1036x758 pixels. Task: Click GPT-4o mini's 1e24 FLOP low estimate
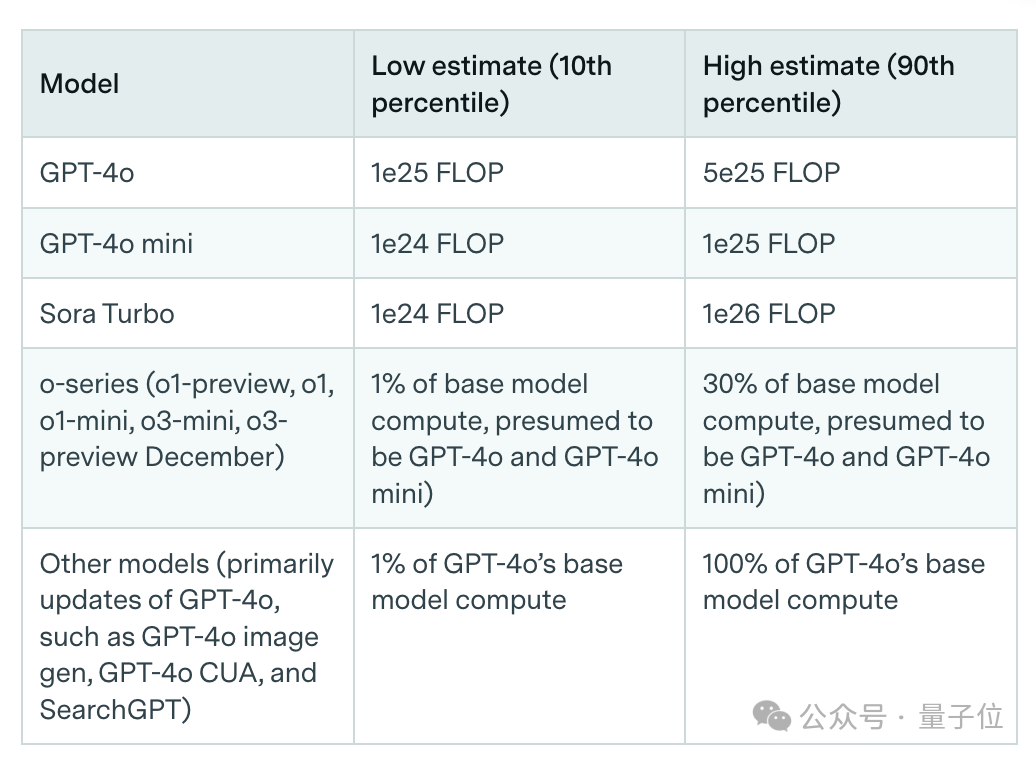tap(437, 243)
